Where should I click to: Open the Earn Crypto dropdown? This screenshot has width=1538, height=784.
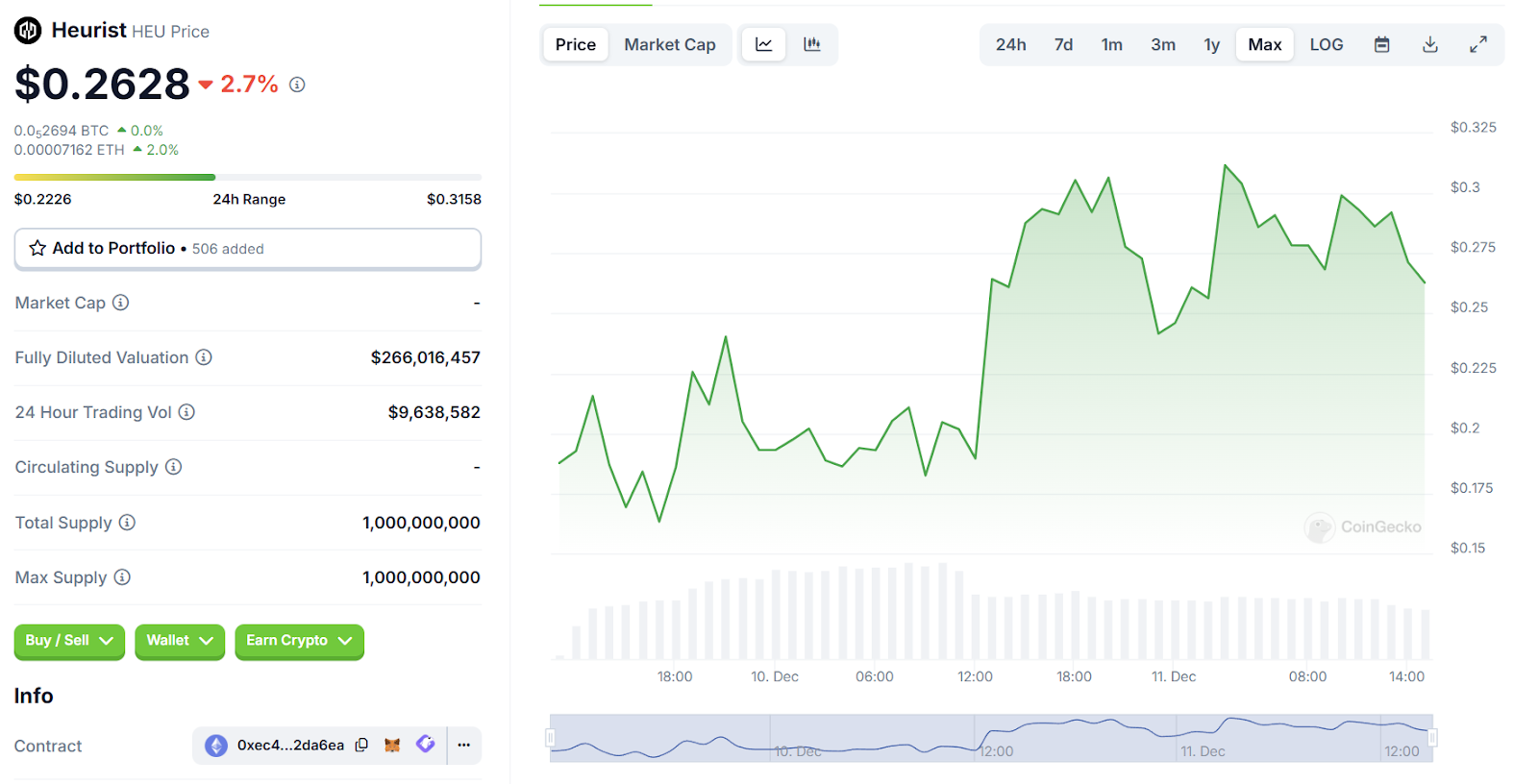[299, 641]
